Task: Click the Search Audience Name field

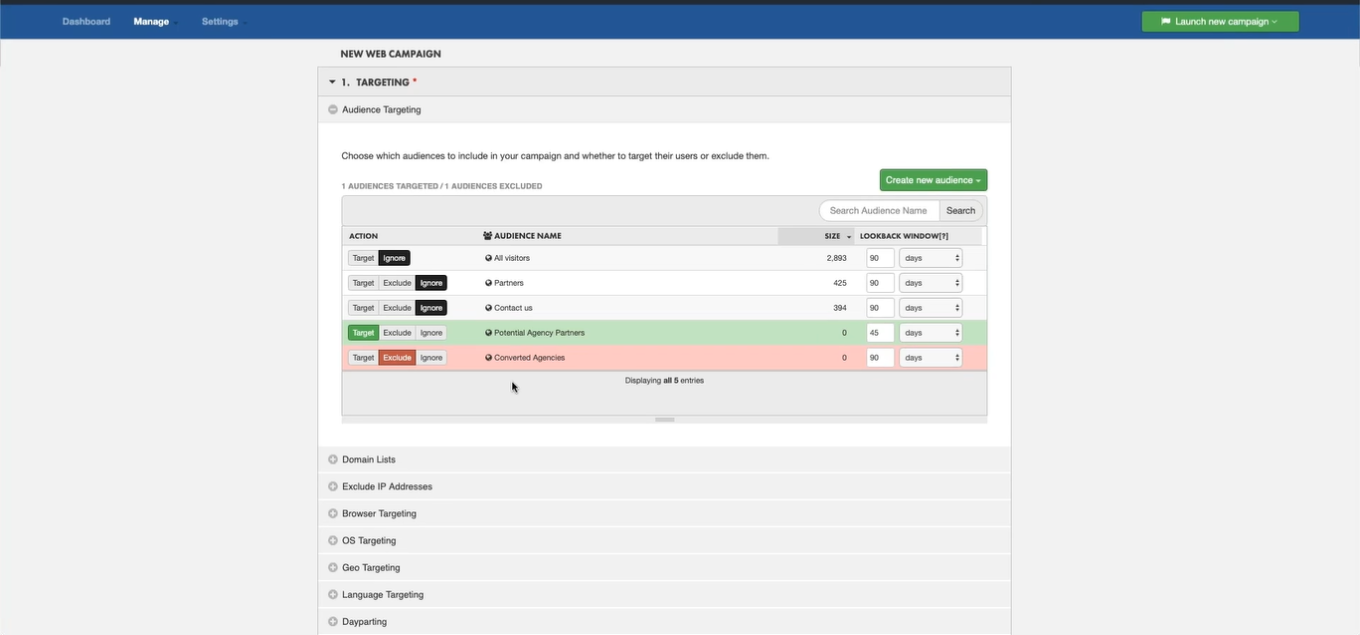Action: [x=879, y=211]
